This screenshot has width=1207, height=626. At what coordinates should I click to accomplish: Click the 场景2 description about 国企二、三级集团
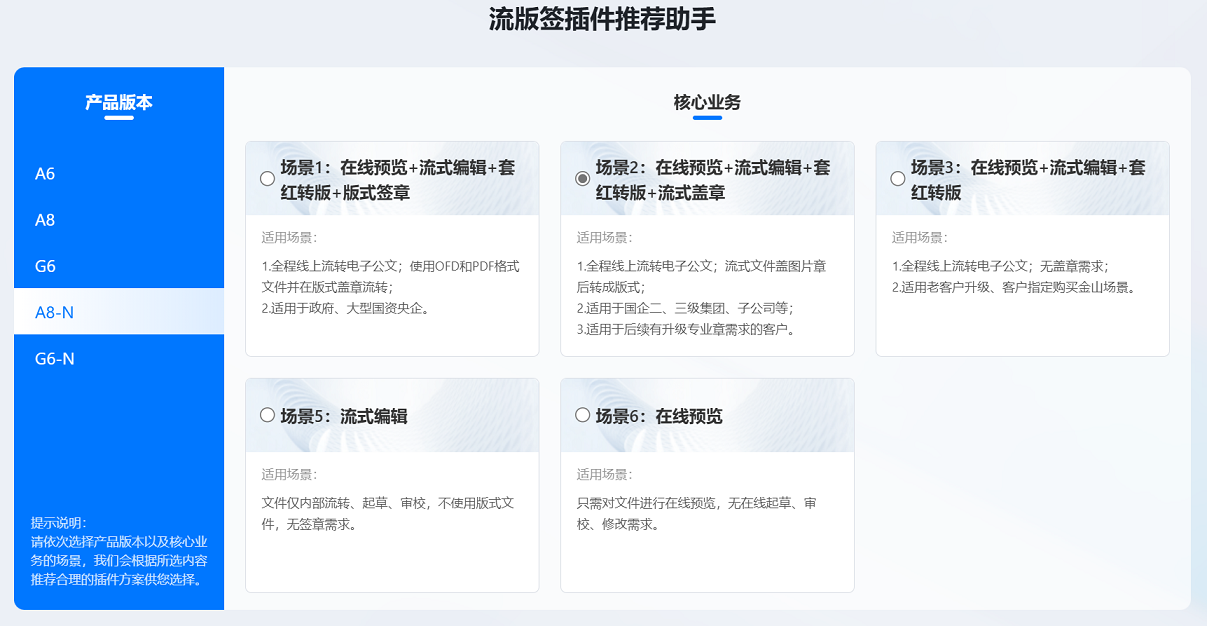[685, 308]
